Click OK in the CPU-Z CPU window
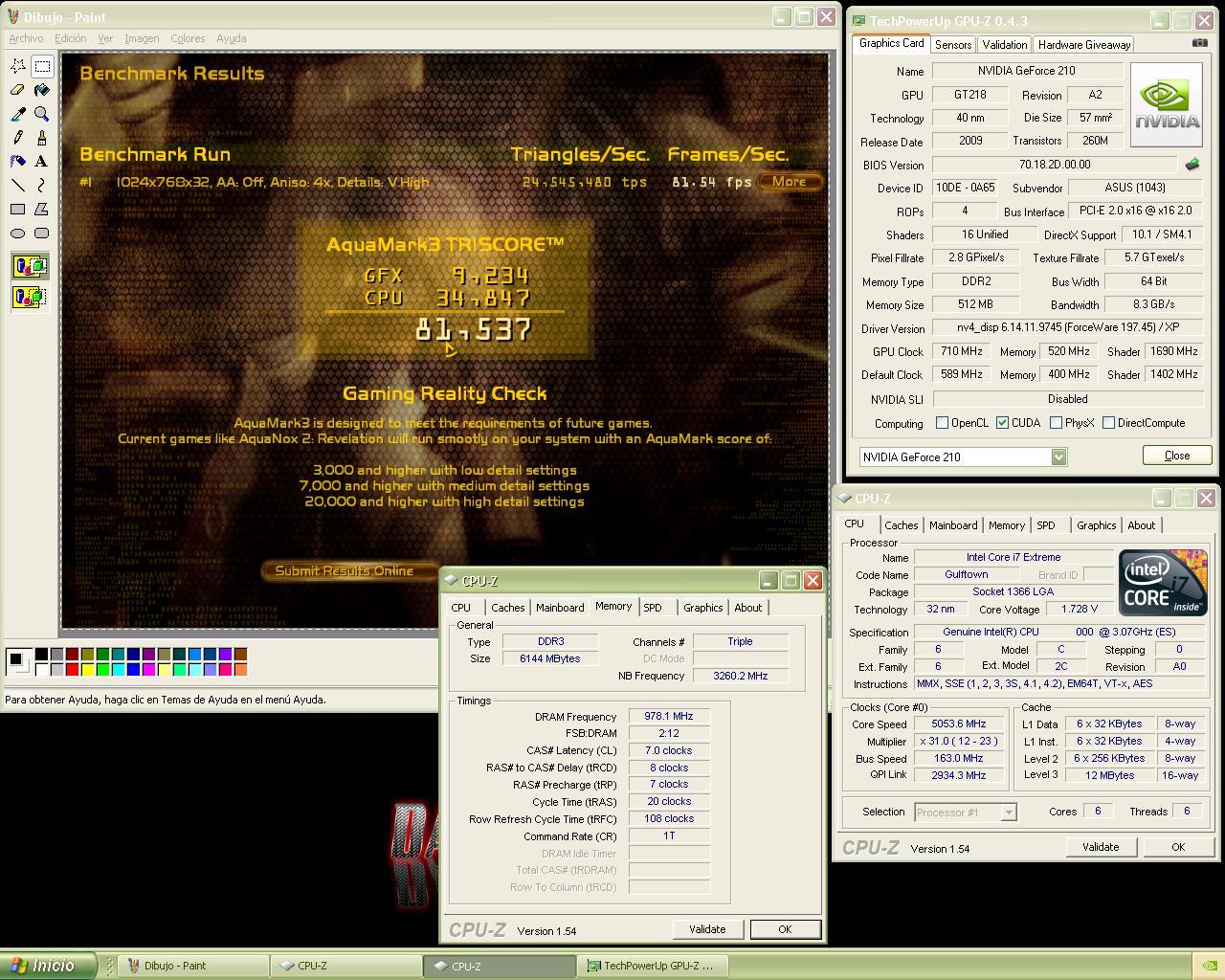Screen dimensions: 1225x980 coord(1178,847)
